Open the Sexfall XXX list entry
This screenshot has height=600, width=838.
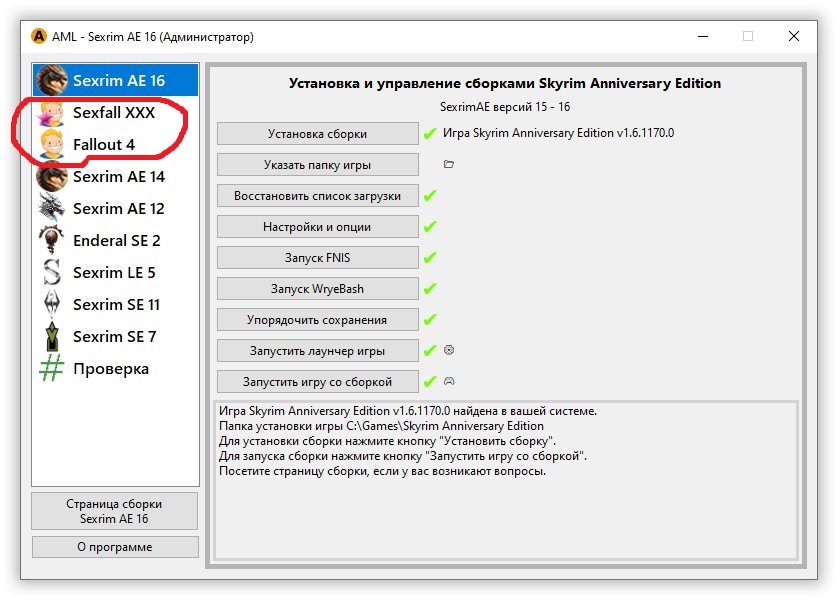pyautogui.click(x=113, y=113)
